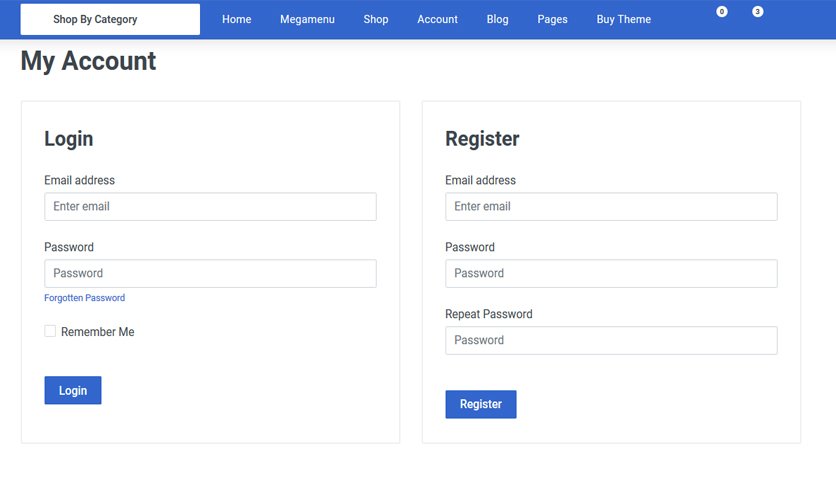Screen dimensions: 836x484
Task: Go to the Home menu item
Action: pos(237,19)
